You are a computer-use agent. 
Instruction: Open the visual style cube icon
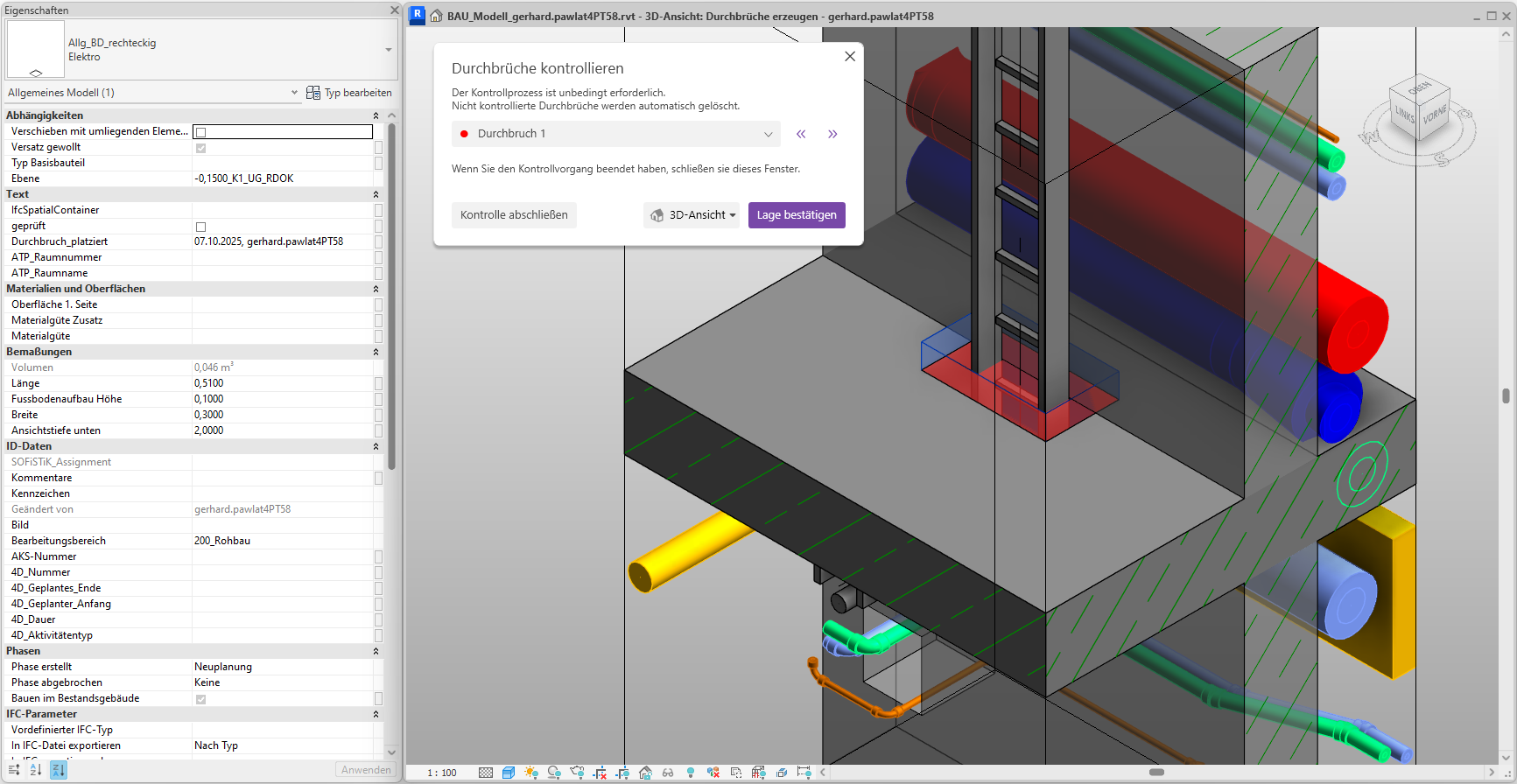pyautogui.click(x=509, y=773)
